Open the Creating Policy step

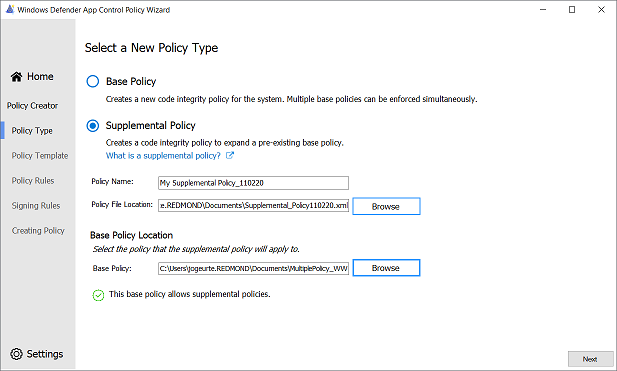tap(38, 231)
